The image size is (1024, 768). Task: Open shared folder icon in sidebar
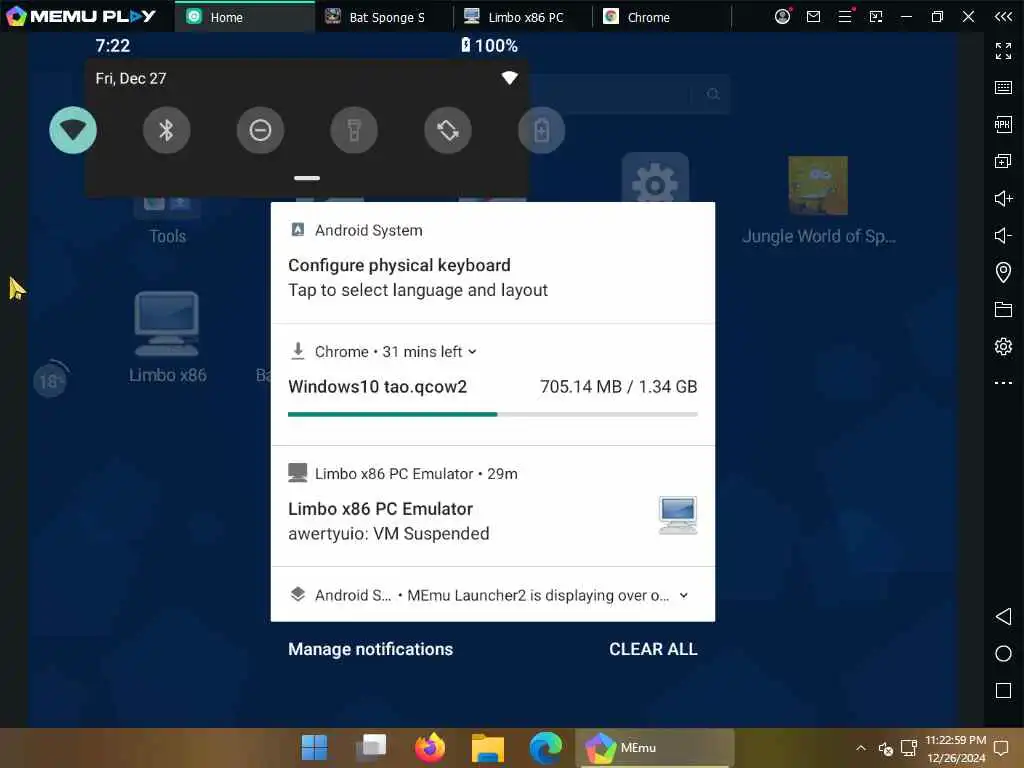pyautogui.click(x=1003, y=309)
